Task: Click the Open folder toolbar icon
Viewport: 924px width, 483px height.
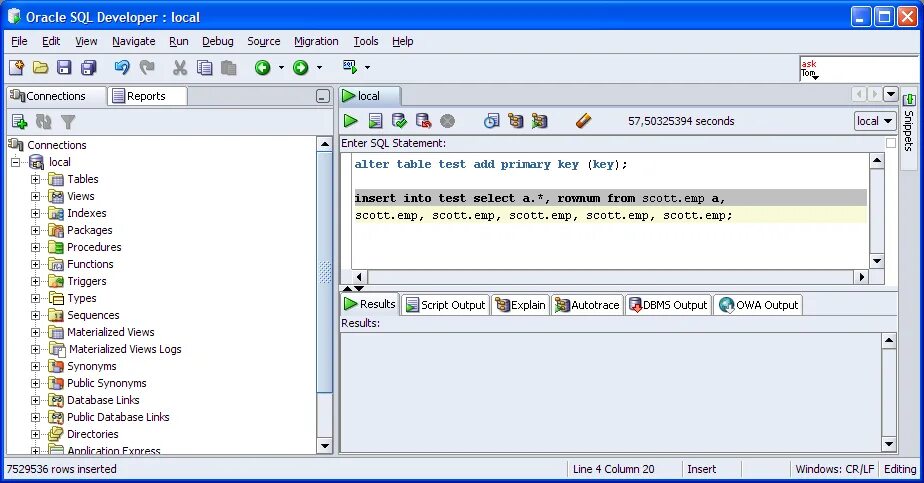Action: coord(41,68)
